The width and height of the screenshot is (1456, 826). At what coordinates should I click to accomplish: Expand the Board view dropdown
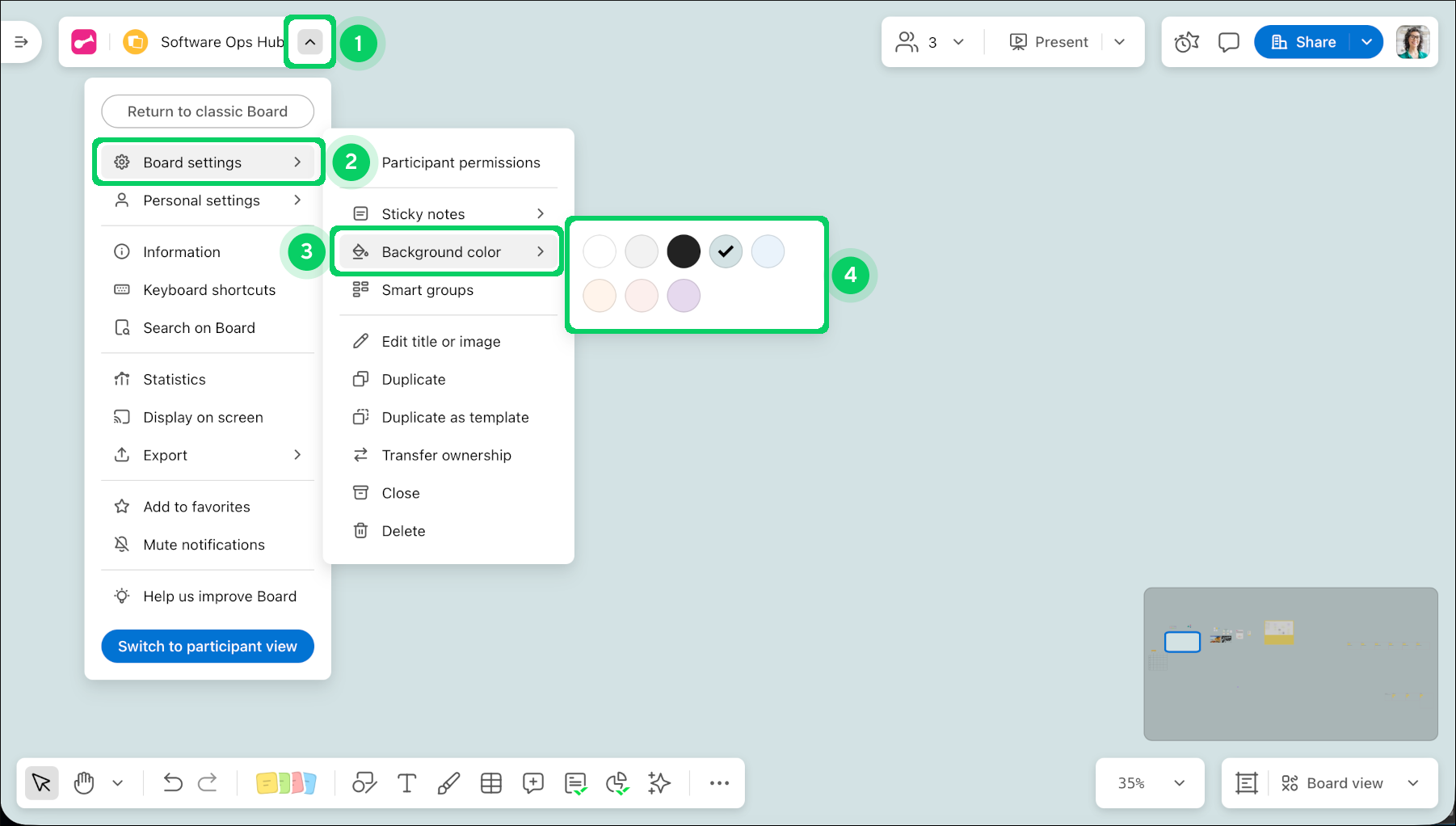tap(1412, 783)
